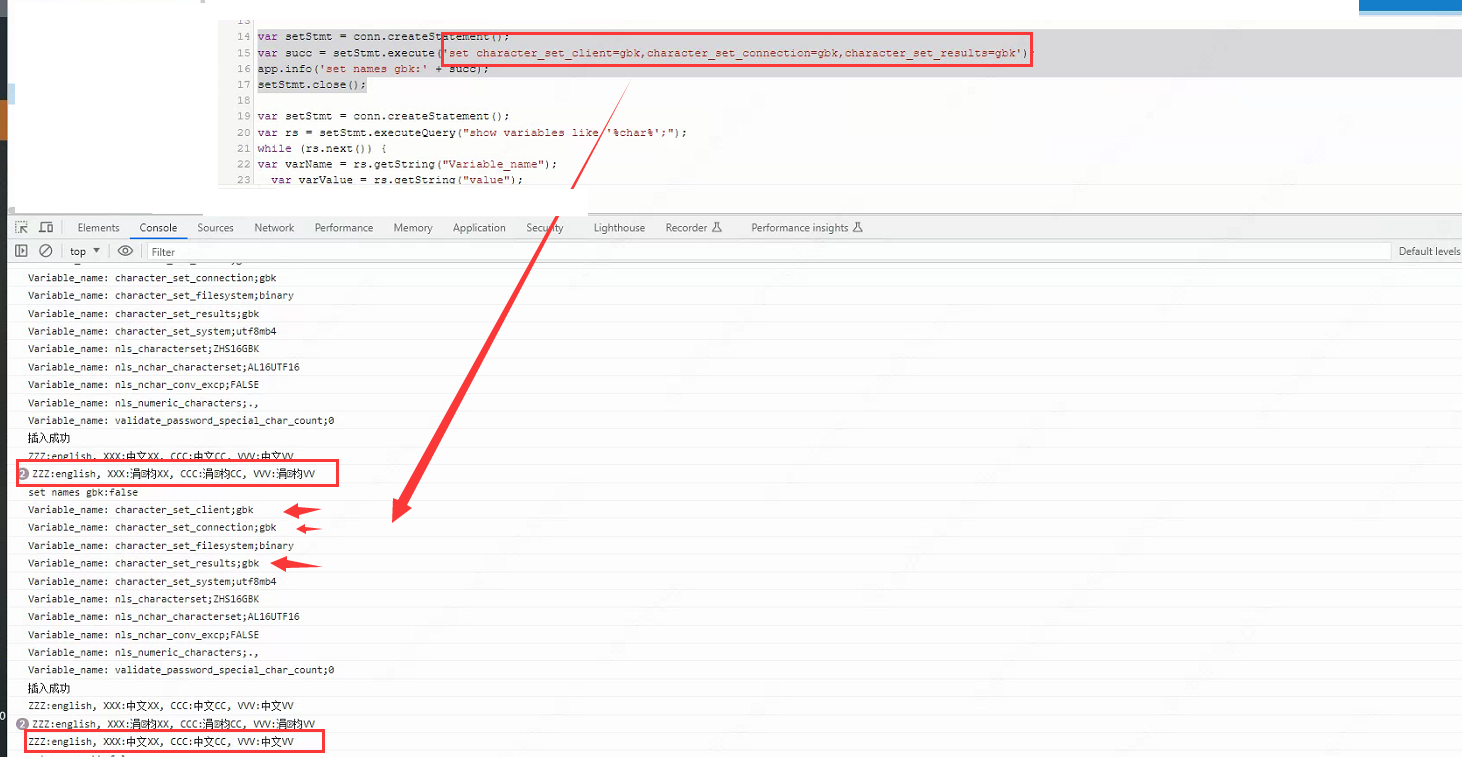The width and height of the screenshot is (1462, 757).
Task: Open the Network tab
Action: coord(274,228)
